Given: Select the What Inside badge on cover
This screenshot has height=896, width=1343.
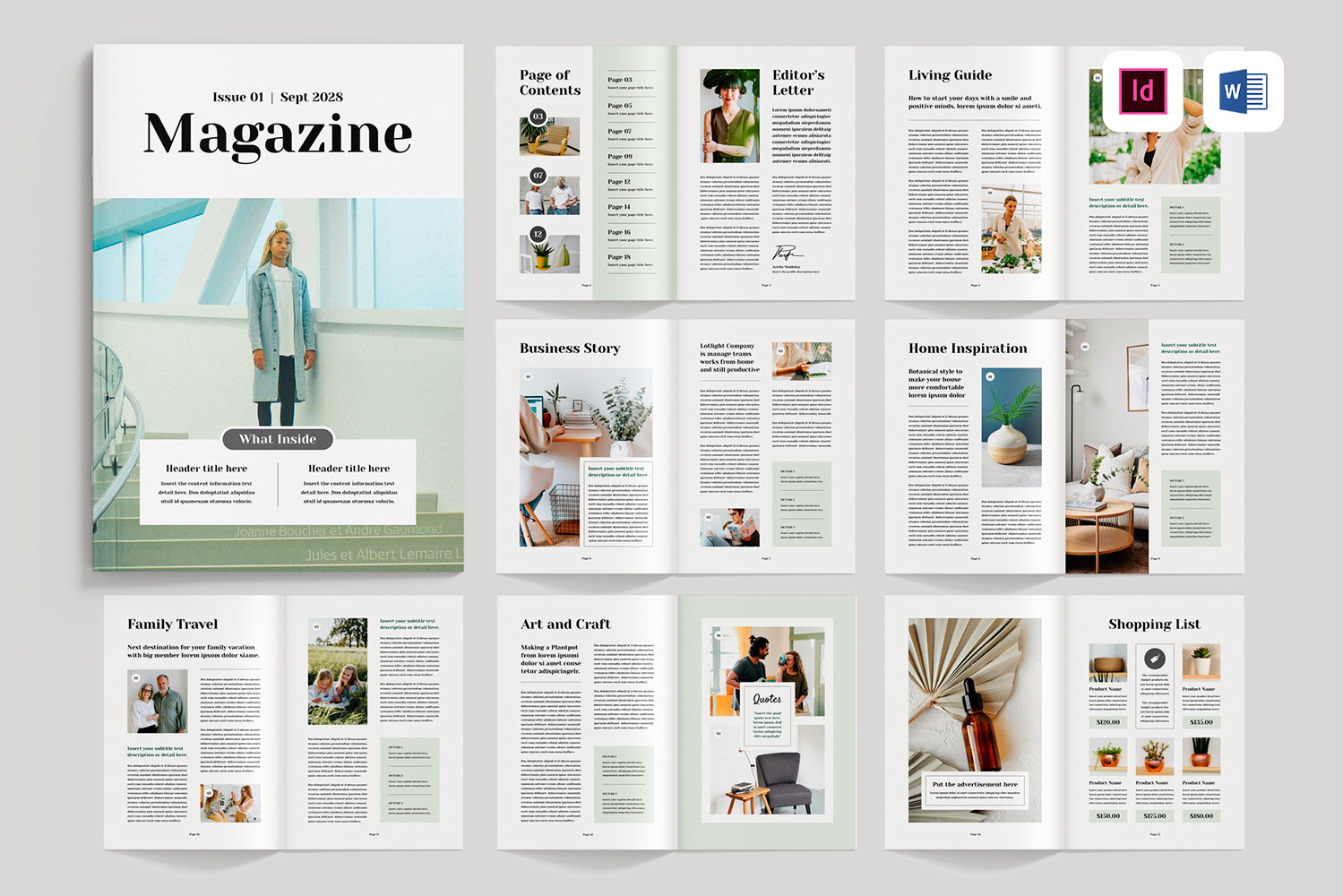Looking at the screenshot, I should [278, 439].
